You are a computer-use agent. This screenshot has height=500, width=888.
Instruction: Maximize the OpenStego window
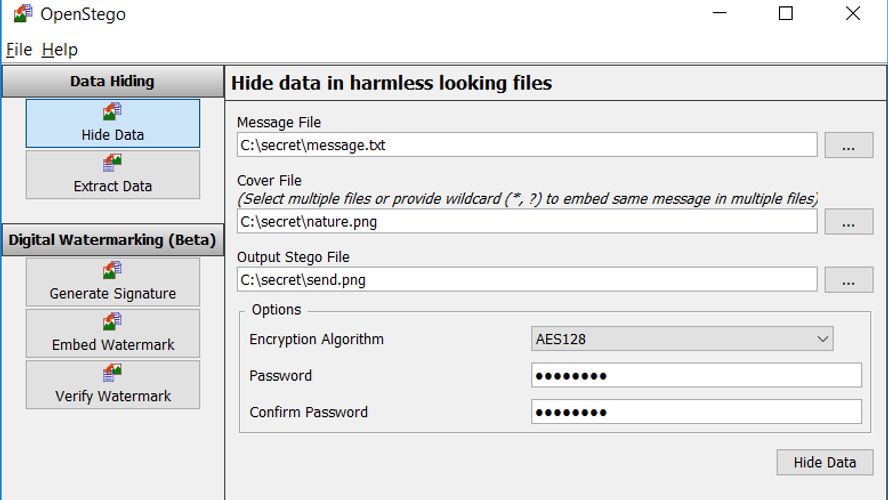pyautogui.click(x=785, y=14)
